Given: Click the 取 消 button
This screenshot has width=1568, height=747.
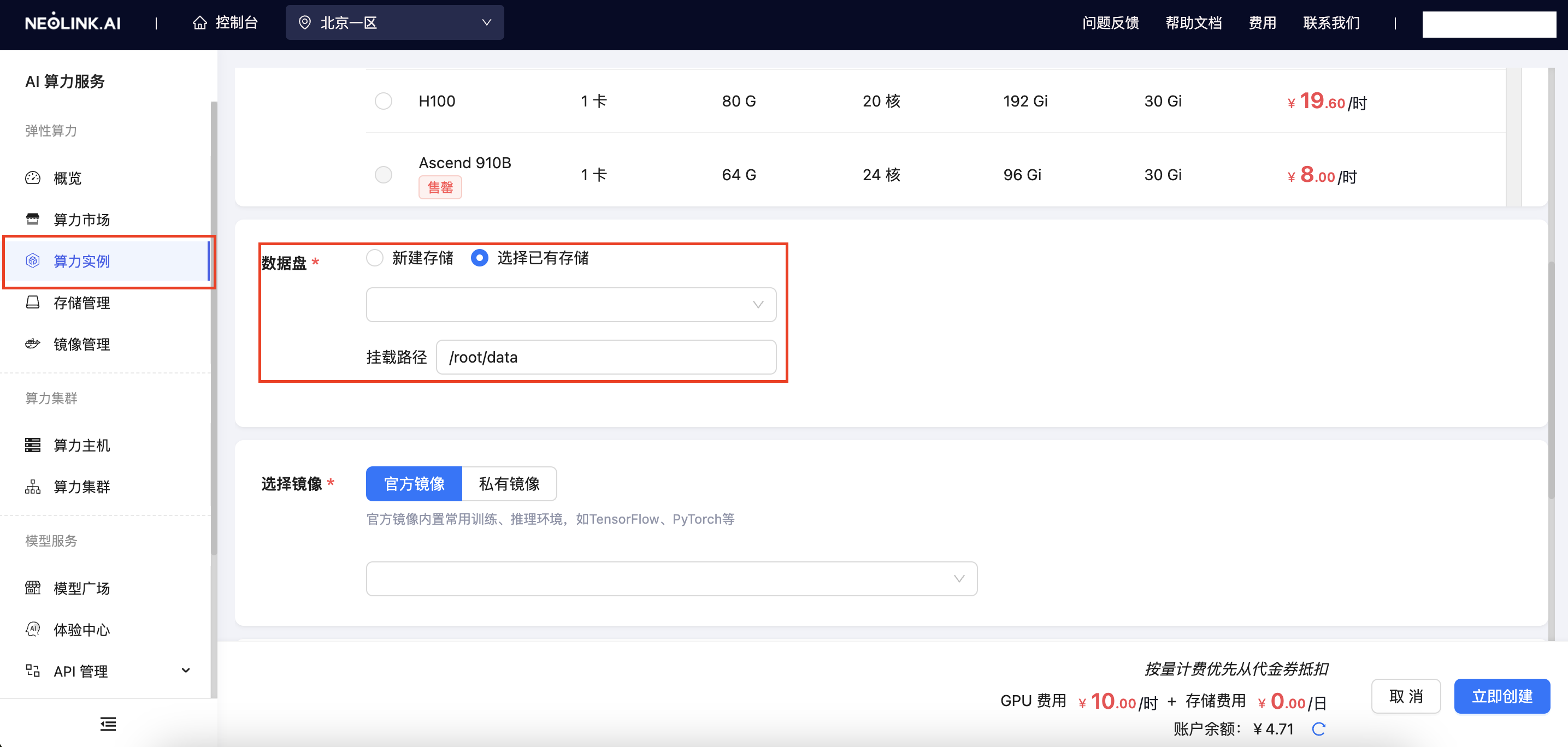Looking at the screenshot, I should 1406,696.
